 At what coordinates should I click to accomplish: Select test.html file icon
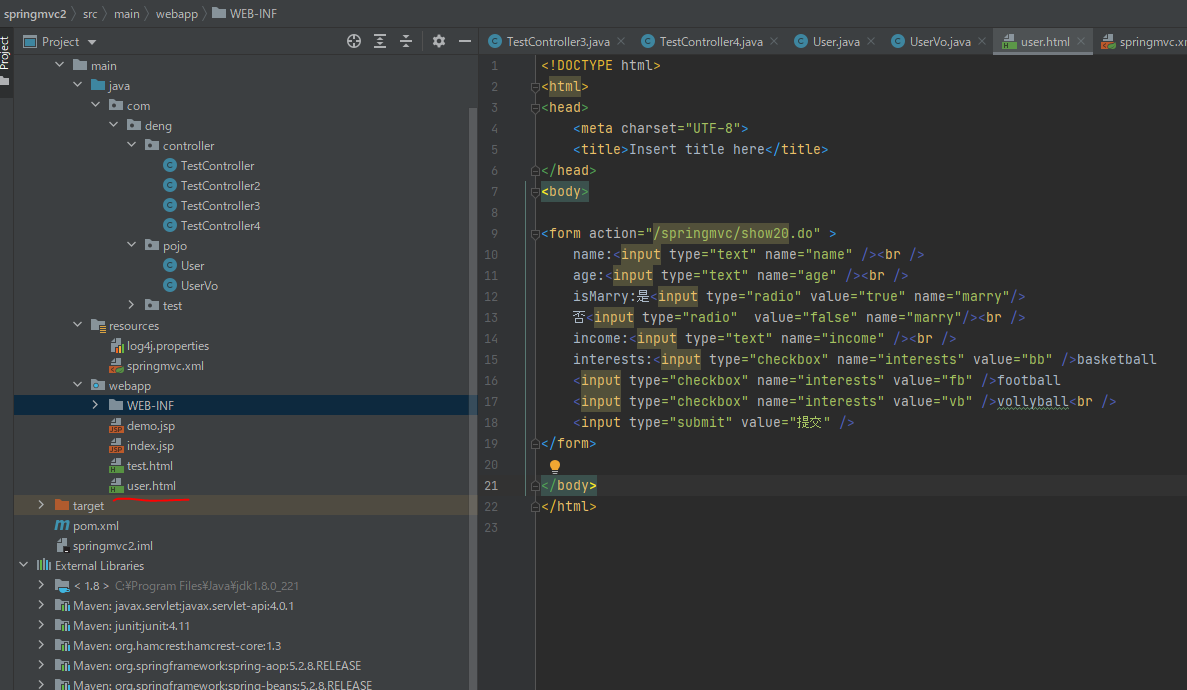tap(117, 466)
